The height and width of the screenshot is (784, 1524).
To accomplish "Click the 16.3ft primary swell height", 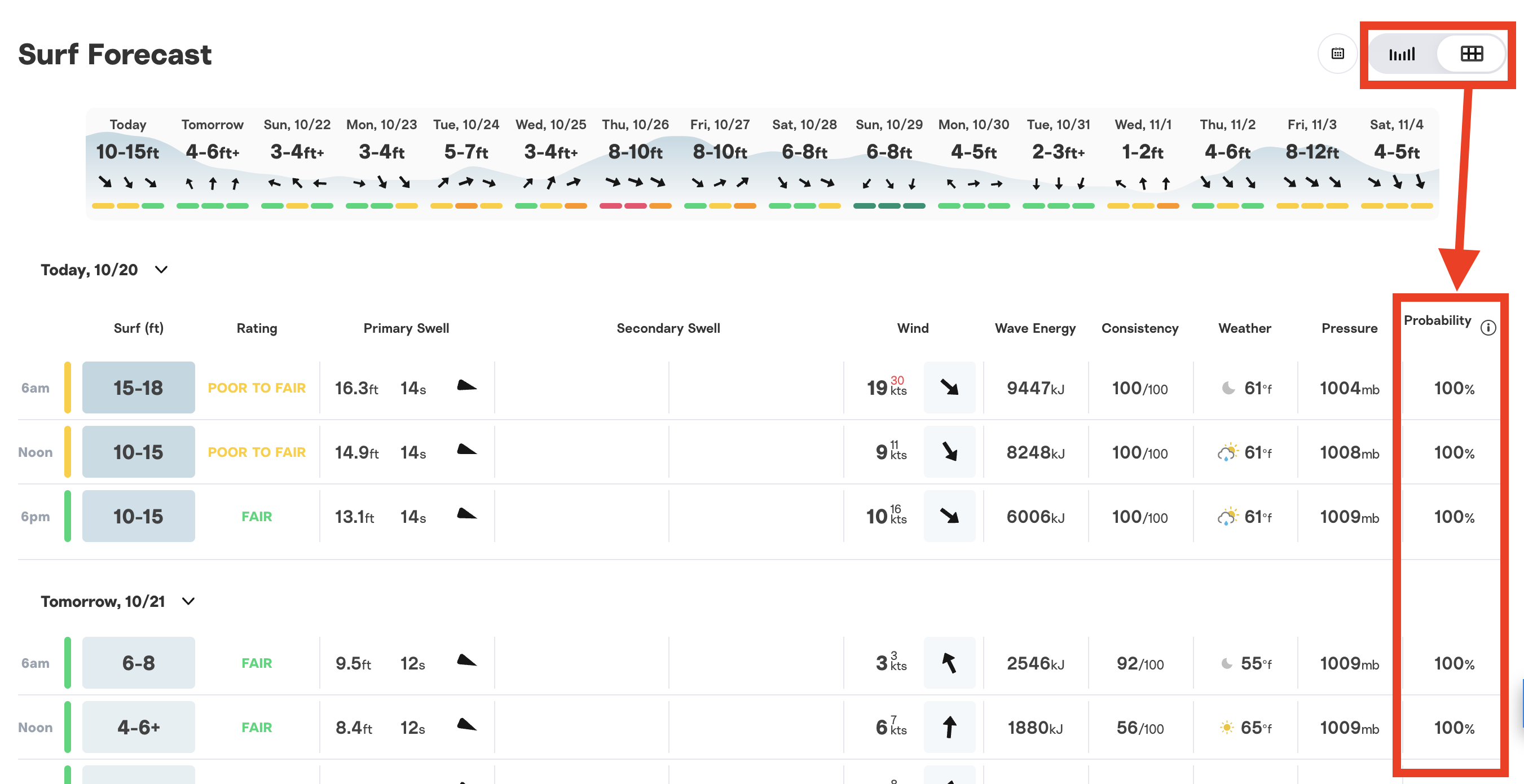I will [x=356, y=388].
